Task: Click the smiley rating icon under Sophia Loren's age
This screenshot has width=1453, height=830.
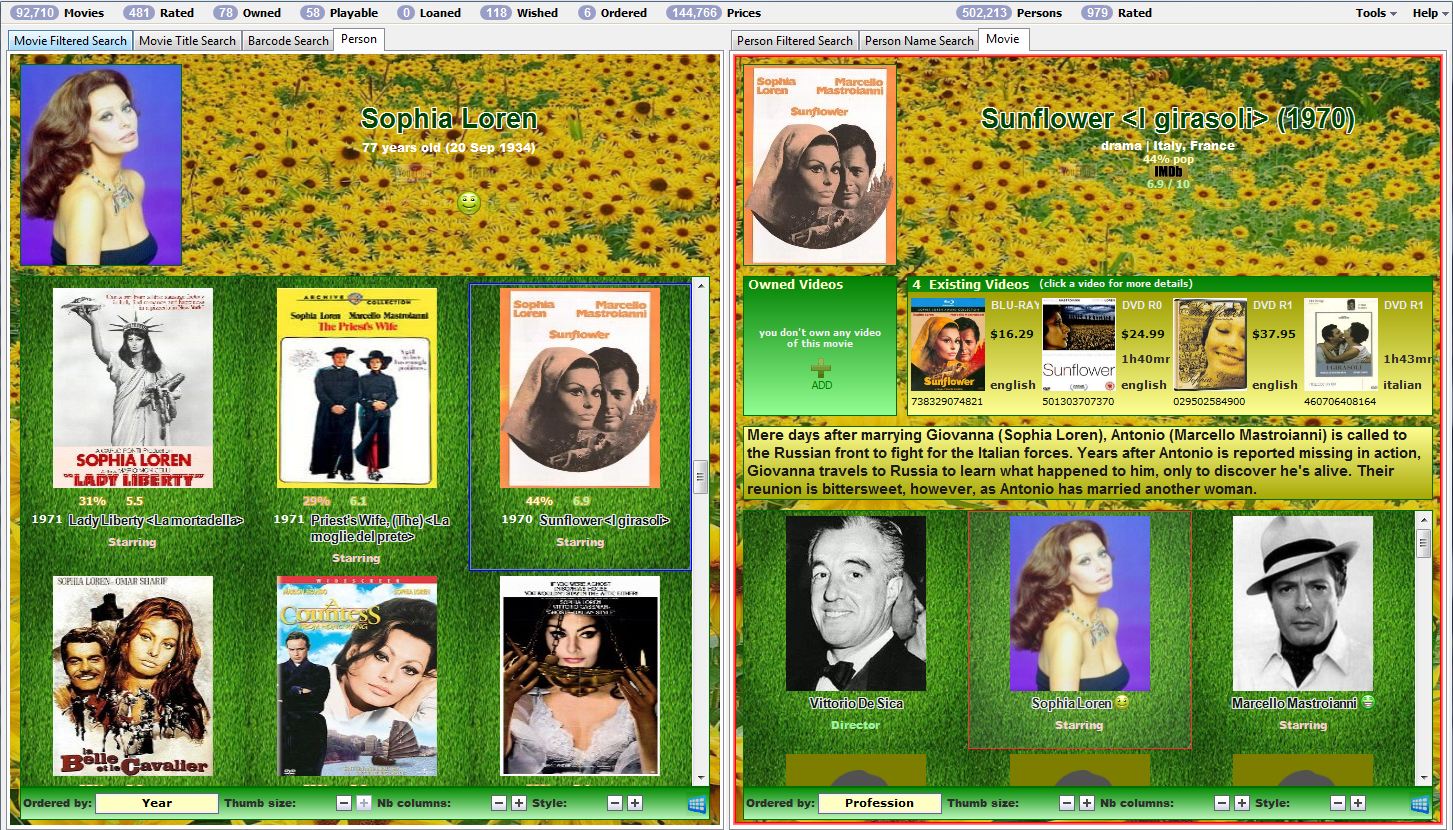Action: point(469,203)
